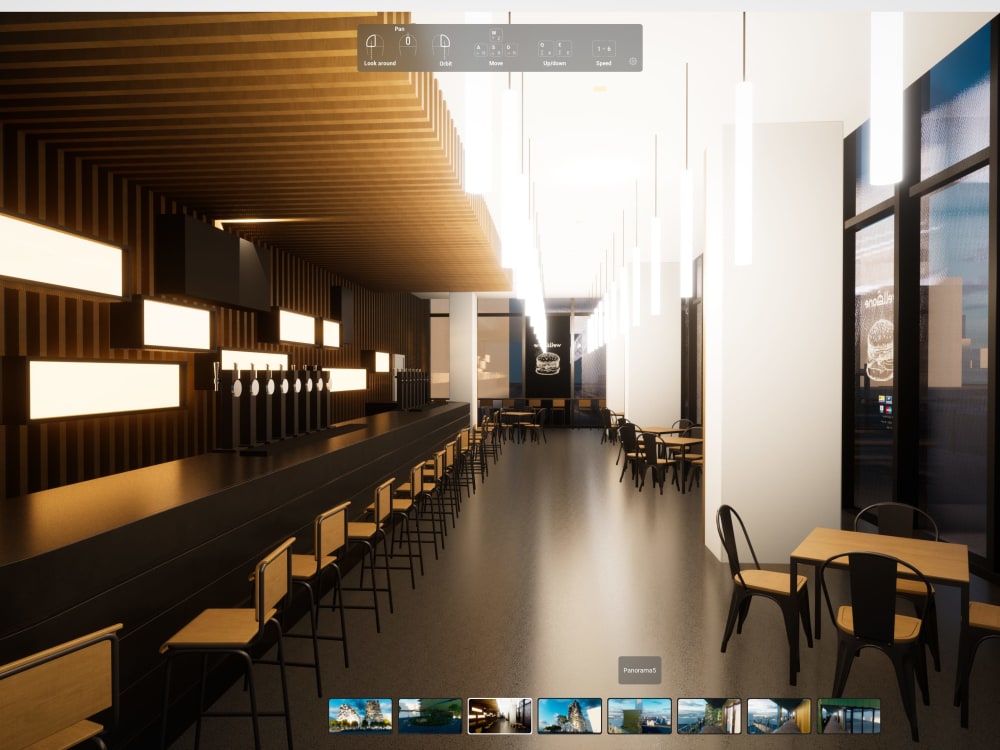Screen dimensions: 1000x750
Task: Open the balcony with yellow wall thumbnail
Action: [x=779, y=716]
